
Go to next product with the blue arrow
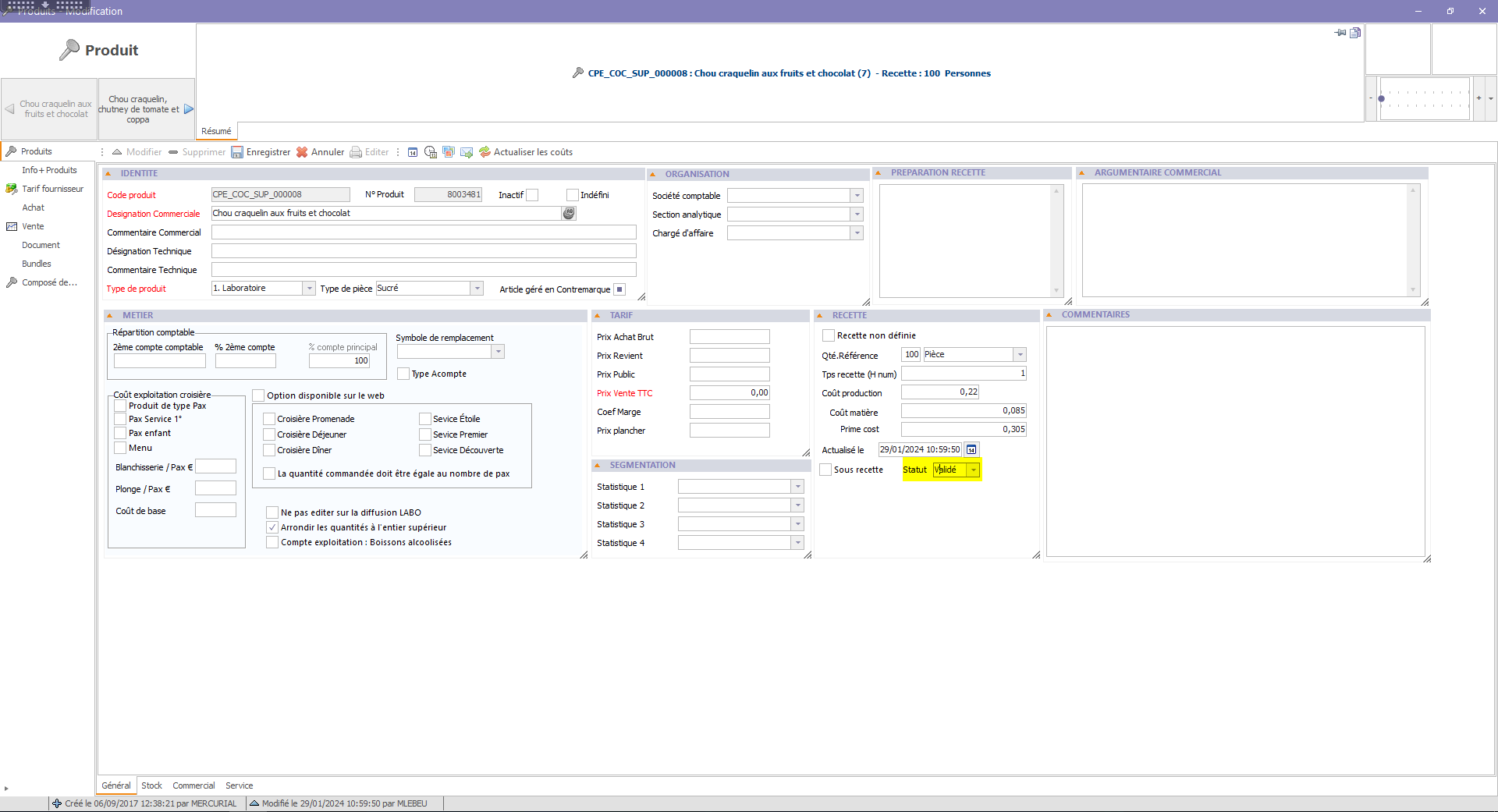(188, 109)
